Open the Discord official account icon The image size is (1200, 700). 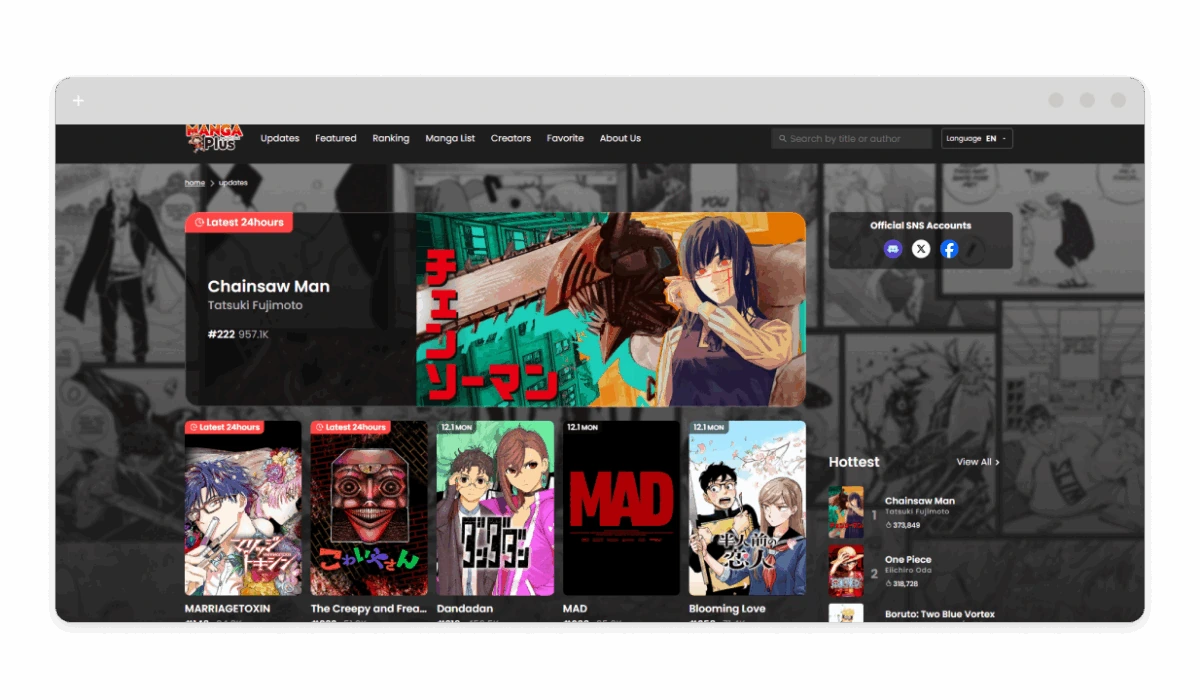click(x=893, y=249)
